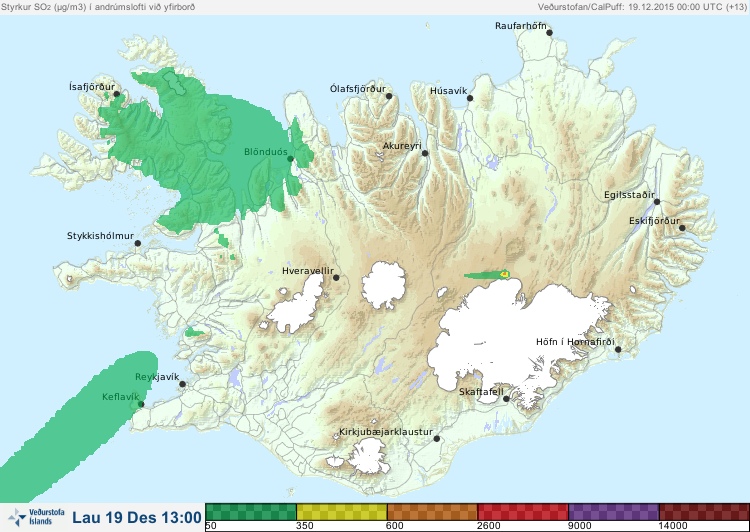
Task: Select the dark red 14000 legend swatch
Action: [704, 512]
